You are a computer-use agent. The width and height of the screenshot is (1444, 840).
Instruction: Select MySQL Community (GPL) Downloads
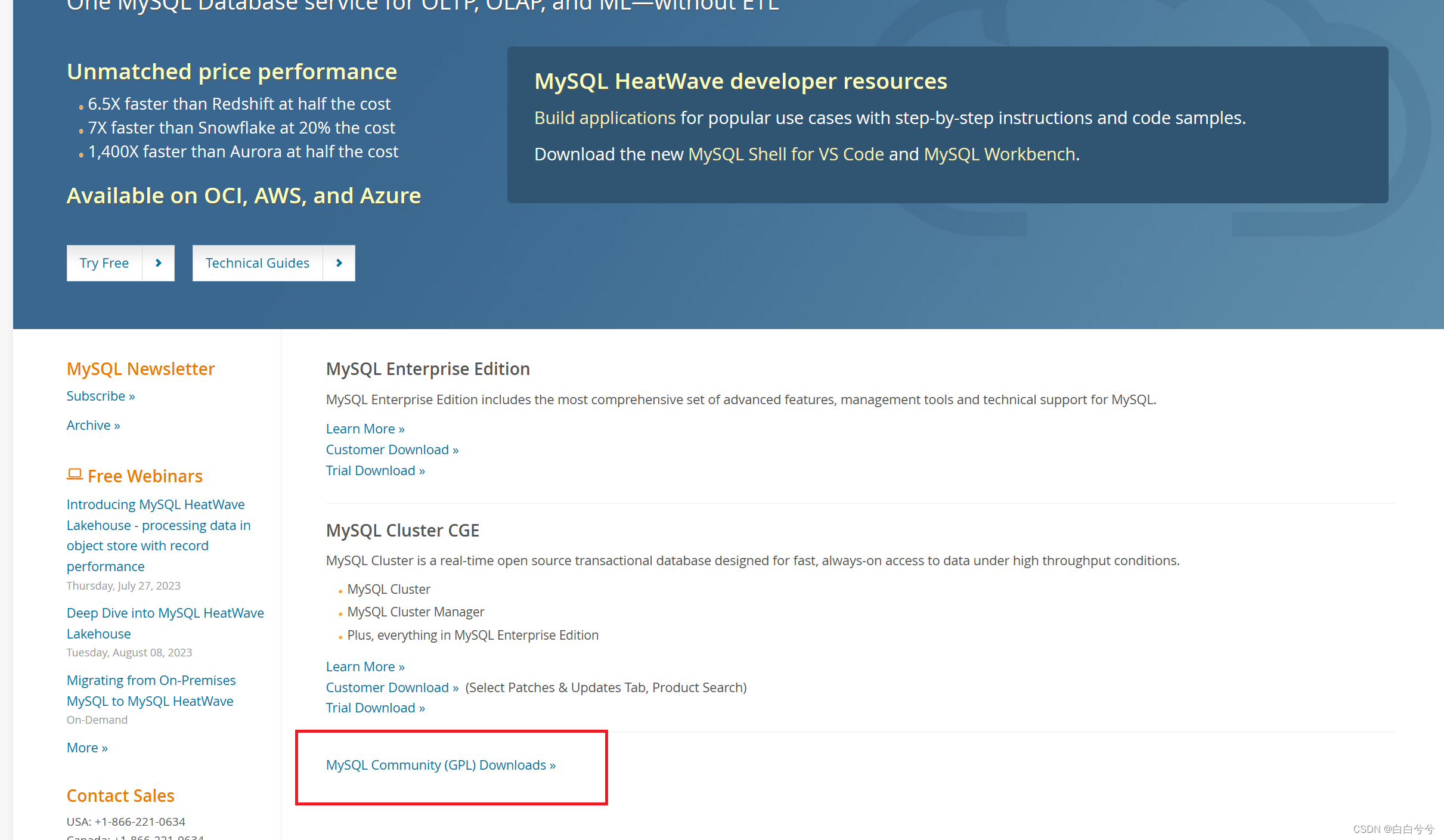coord(441,765)
